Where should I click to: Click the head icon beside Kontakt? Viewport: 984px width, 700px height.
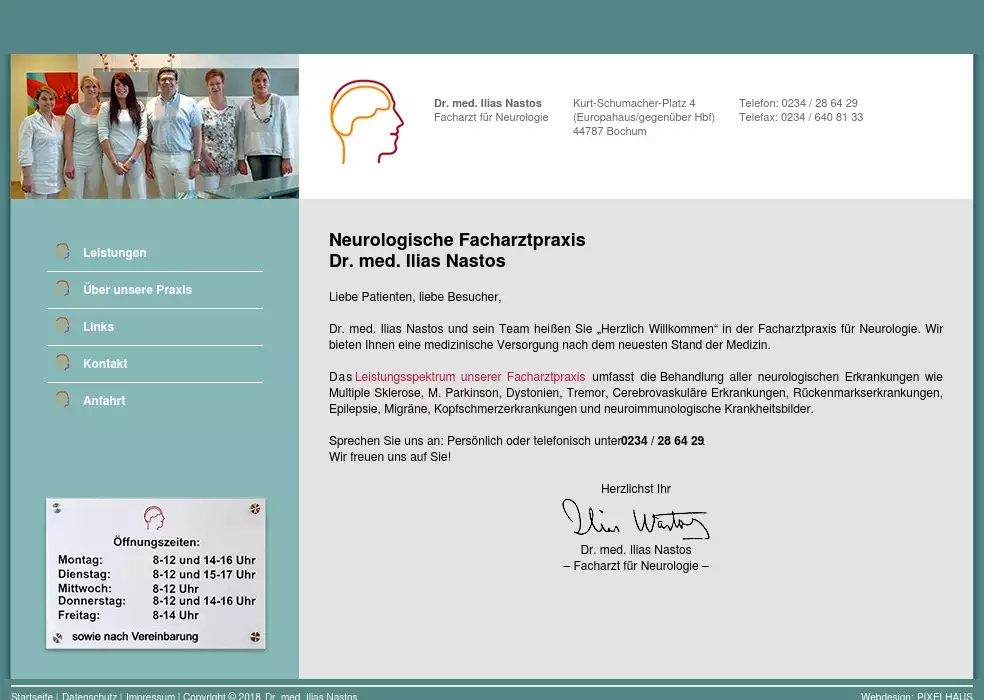point(62,363)
